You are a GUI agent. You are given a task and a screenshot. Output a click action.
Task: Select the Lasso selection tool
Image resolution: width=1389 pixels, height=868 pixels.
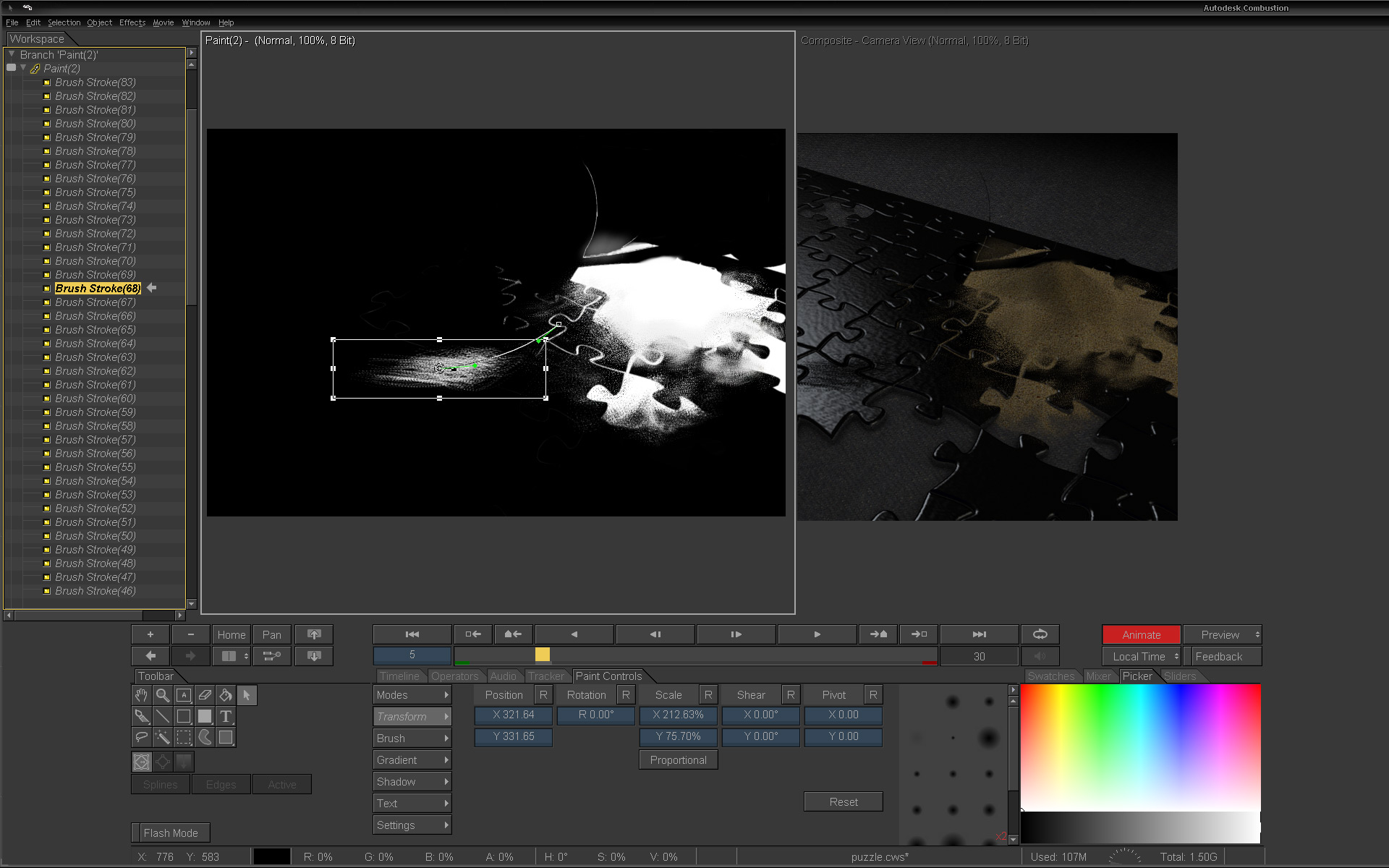pyautogui.click(x=142, y=737)
